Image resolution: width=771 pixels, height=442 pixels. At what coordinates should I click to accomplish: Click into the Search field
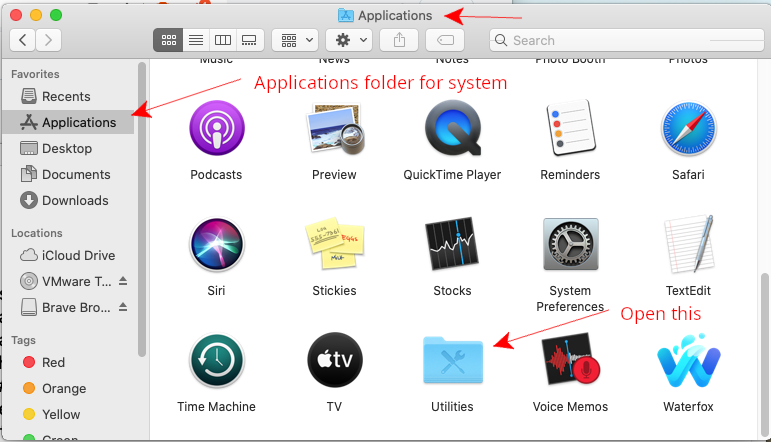627,40
